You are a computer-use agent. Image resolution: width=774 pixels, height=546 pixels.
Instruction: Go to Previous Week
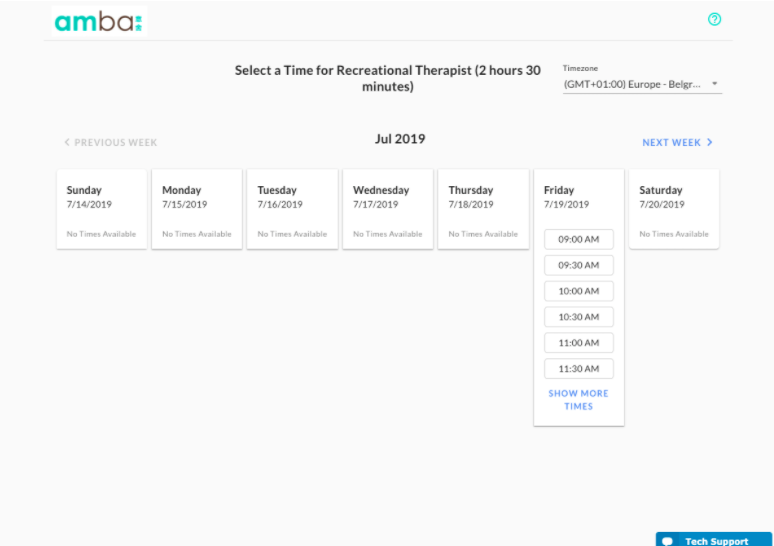pos(111,143)
